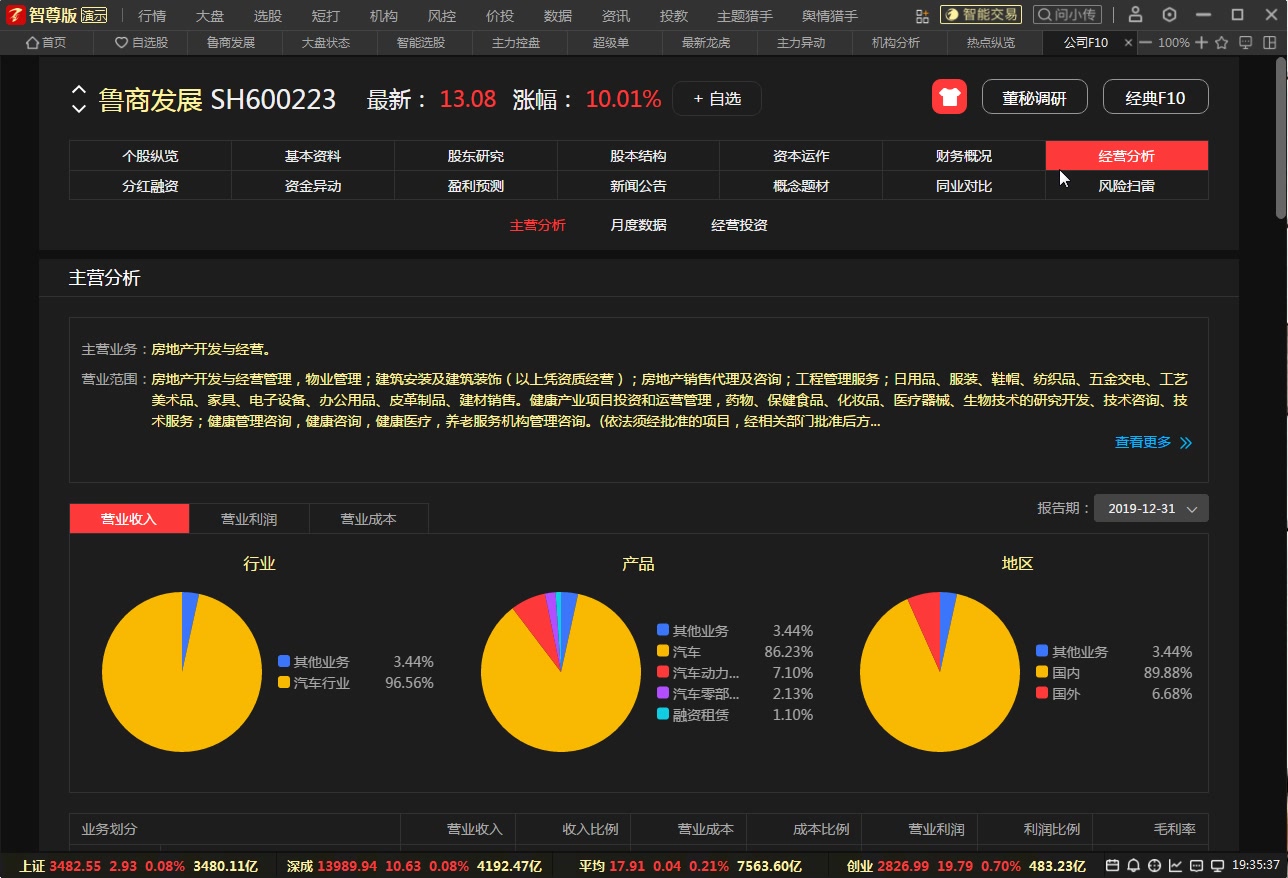
Task: Switch to 最新龙虎 tab
Action: point(706,43)
